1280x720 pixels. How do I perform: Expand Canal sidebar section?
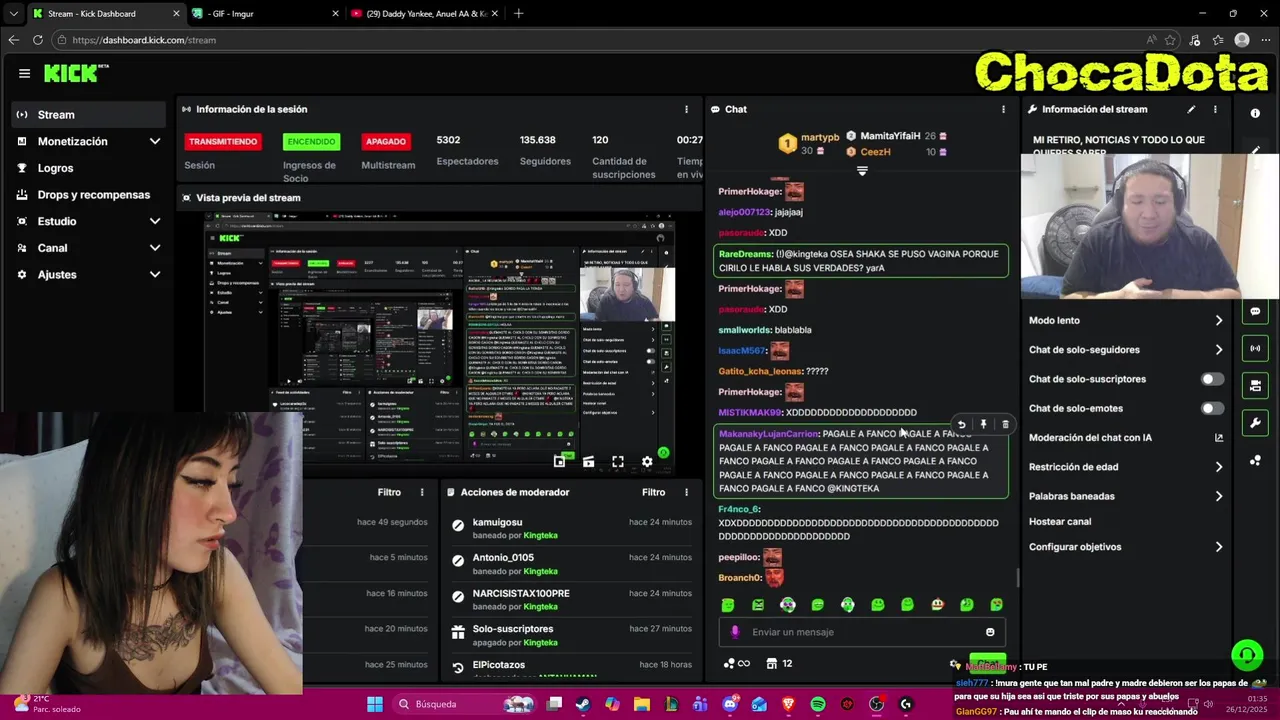(x=154, y=248)
